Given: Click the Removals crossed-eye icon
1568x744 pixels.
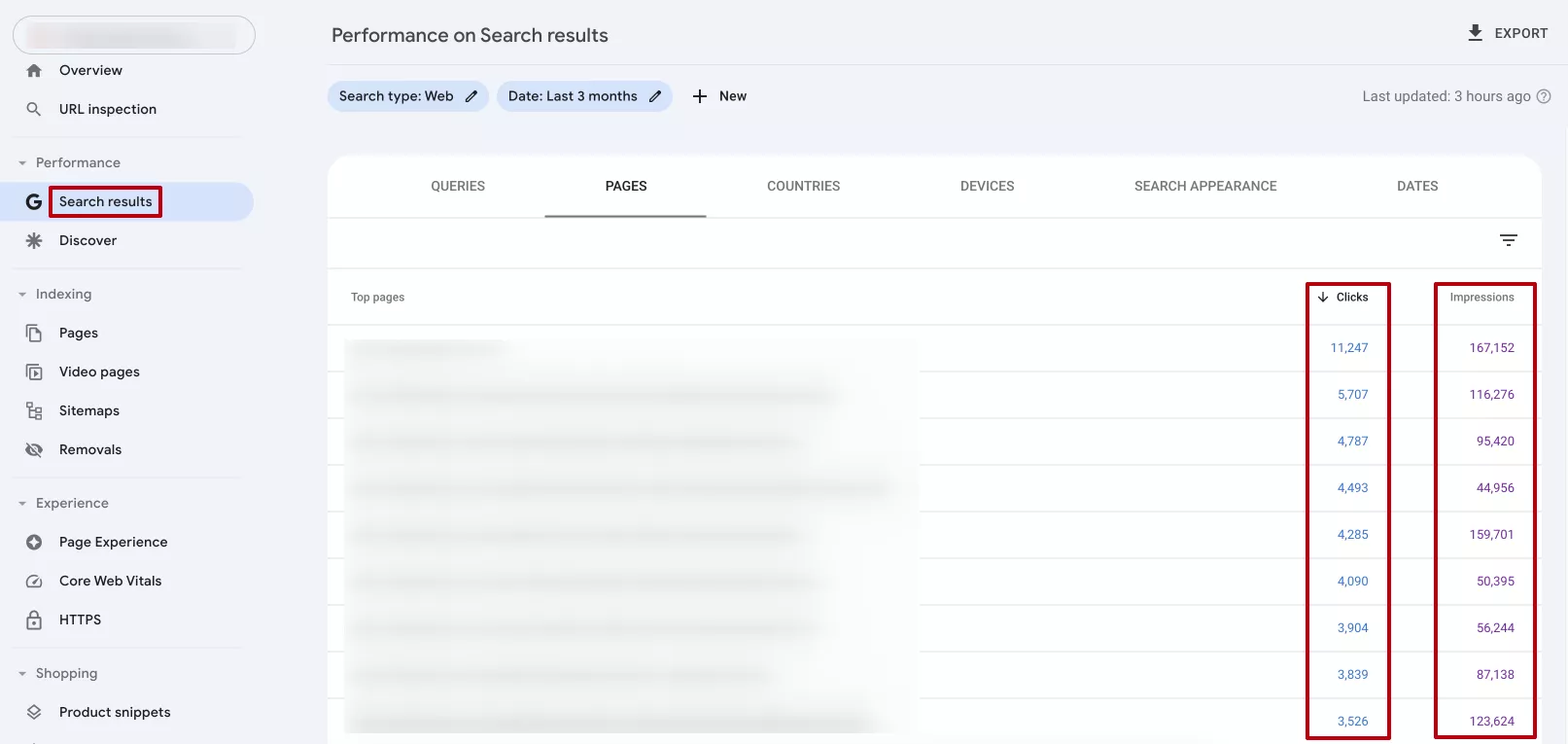Looking at the screenshot, I should pyautogui.click(x=34, y=449).
